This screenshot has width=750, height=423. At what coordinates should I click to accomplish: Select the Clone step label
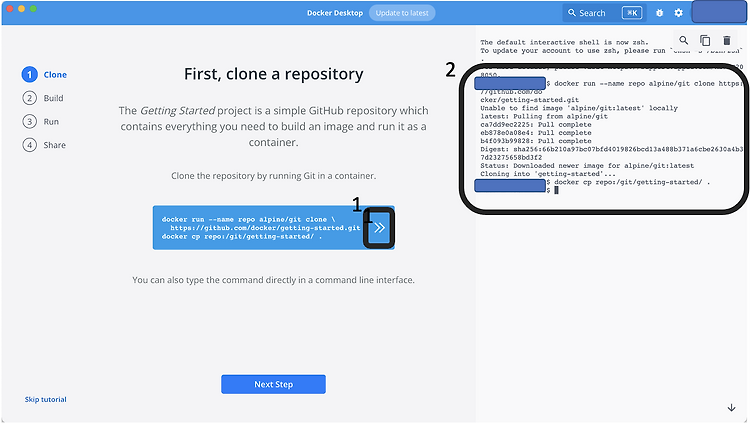click(55, 75)
